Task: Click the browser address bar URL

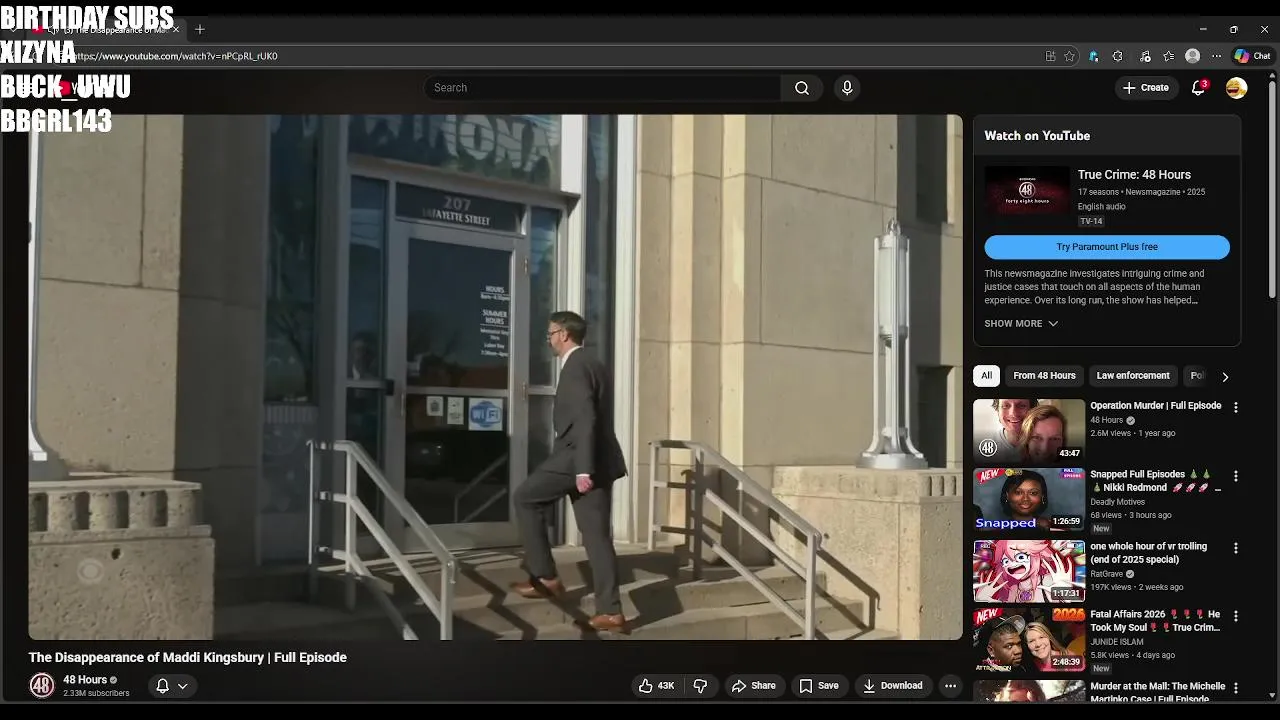Action: tap(177, 56)
